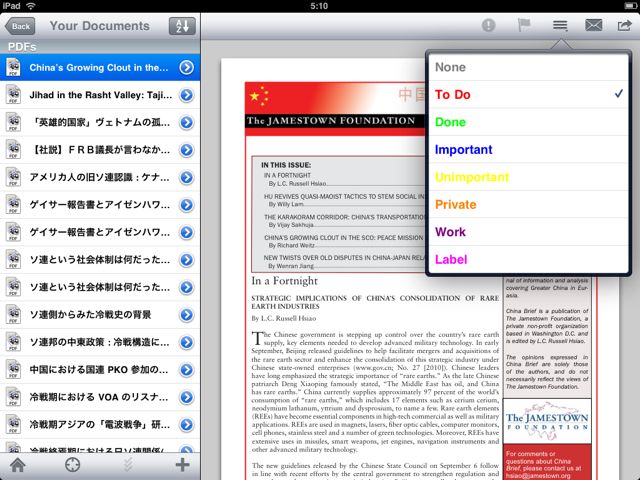The height and width of the screenshot is (480, 640).
Task: Tap PDF icon of China's Growing Clout
Action: tap(13, 67)
